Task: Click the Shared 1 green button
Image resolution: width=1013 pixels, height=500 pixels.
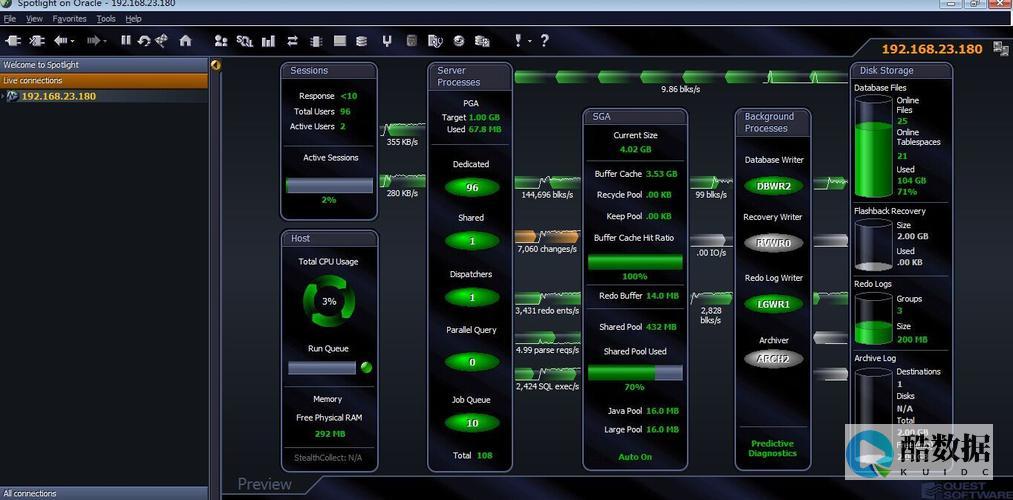Action: coord(472,241)
